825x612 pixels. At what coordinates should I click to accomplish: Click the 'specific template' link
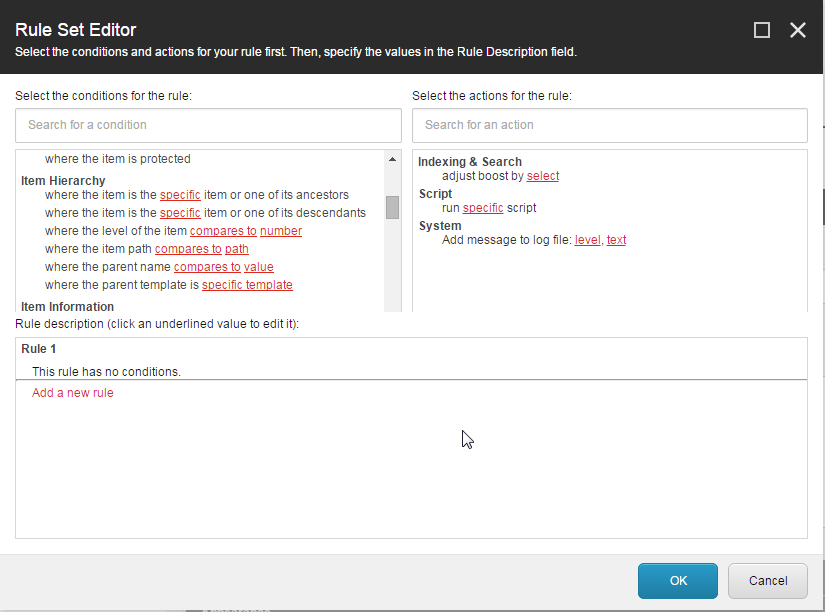[247, 285]
